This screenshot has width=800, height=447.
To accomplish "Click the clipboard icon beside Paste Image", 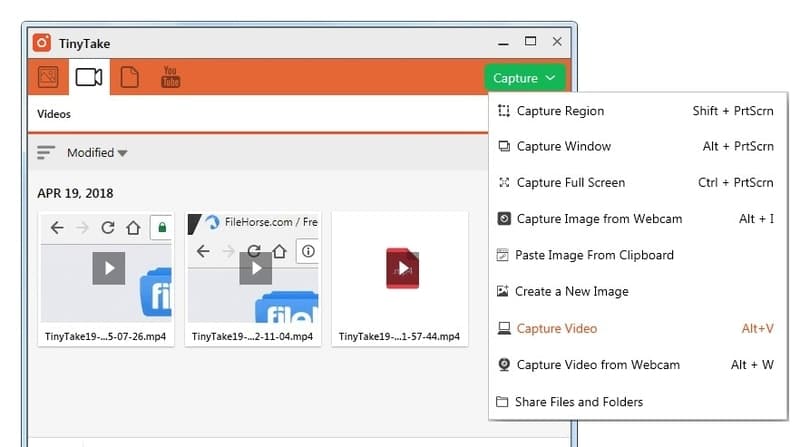I will click(503, 255).
